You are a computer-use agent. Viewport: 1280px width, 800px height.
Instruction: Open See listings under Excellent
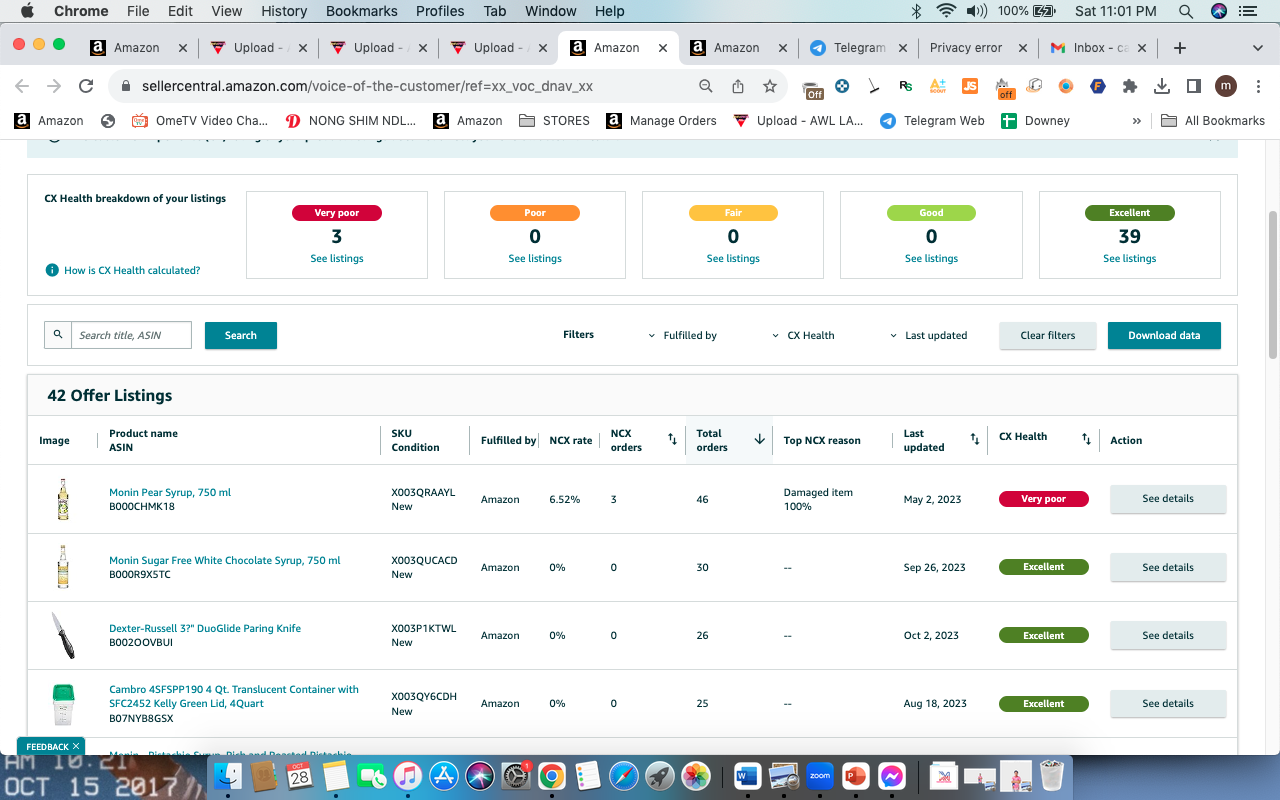(1130, 259)
